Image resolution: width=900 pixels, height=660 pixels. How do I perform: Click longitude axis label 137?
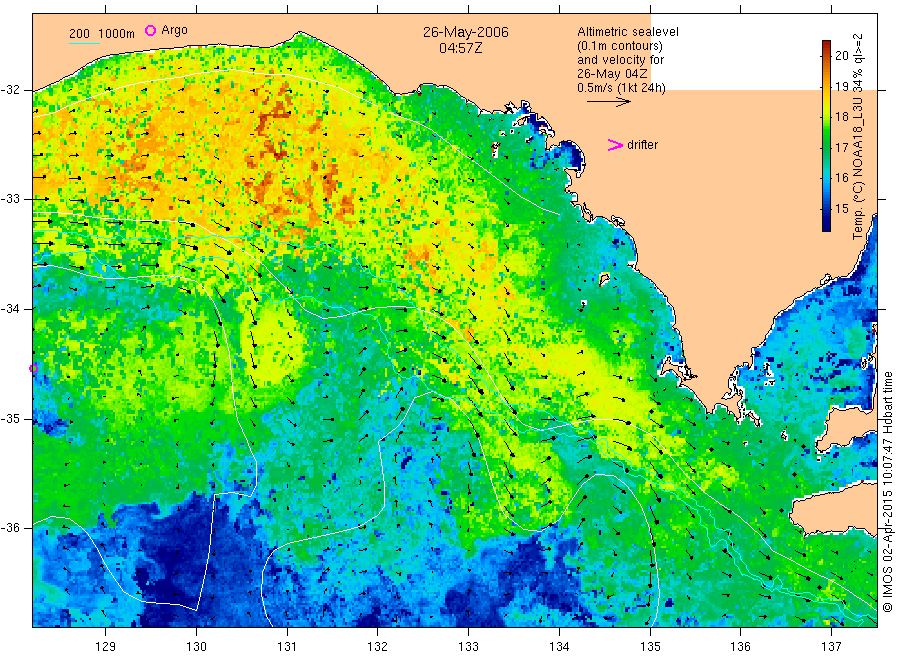click(831, 647)
